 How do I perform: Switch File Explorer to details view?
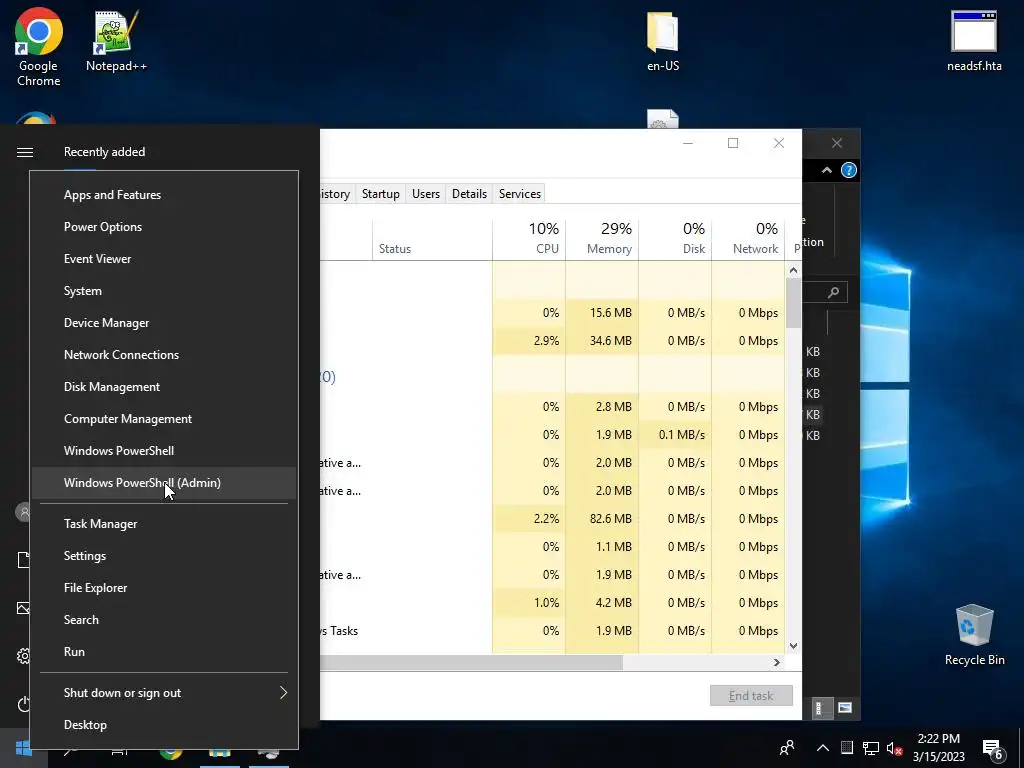tap(822, 708)
